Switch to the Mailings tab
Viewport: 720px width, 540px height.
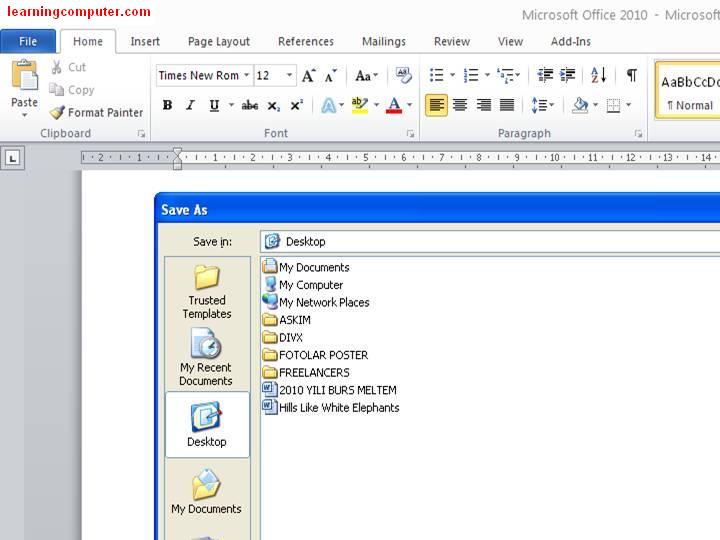pos(384,42)
